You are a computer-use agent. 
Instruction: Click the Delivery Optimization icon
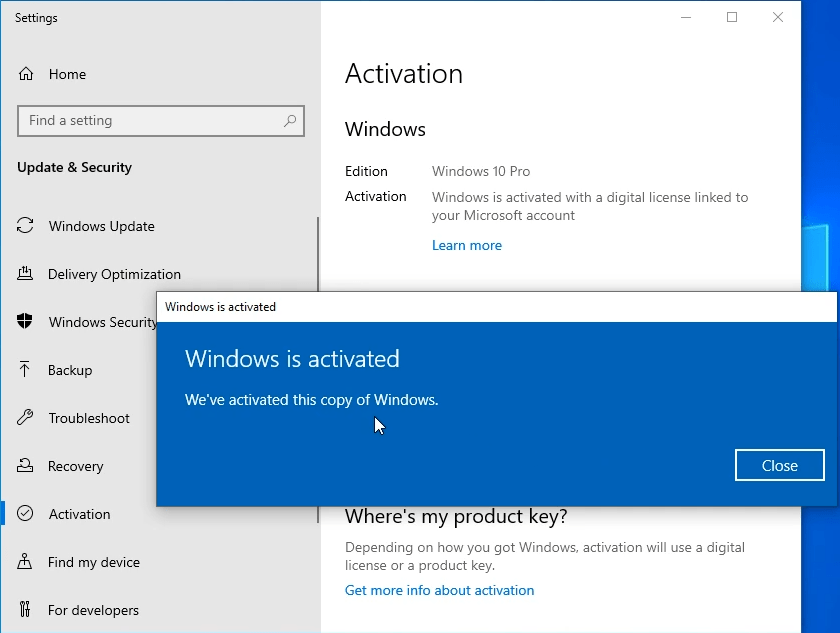tap(25, 274)
